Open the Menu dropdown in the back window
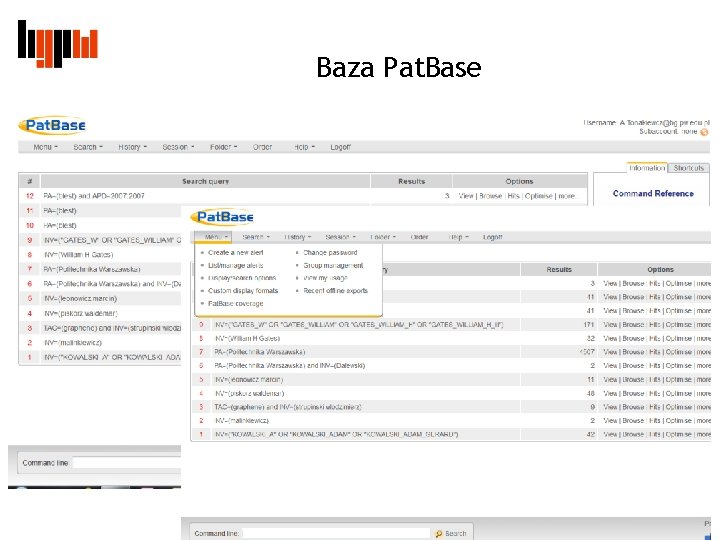 click(45, 147)
